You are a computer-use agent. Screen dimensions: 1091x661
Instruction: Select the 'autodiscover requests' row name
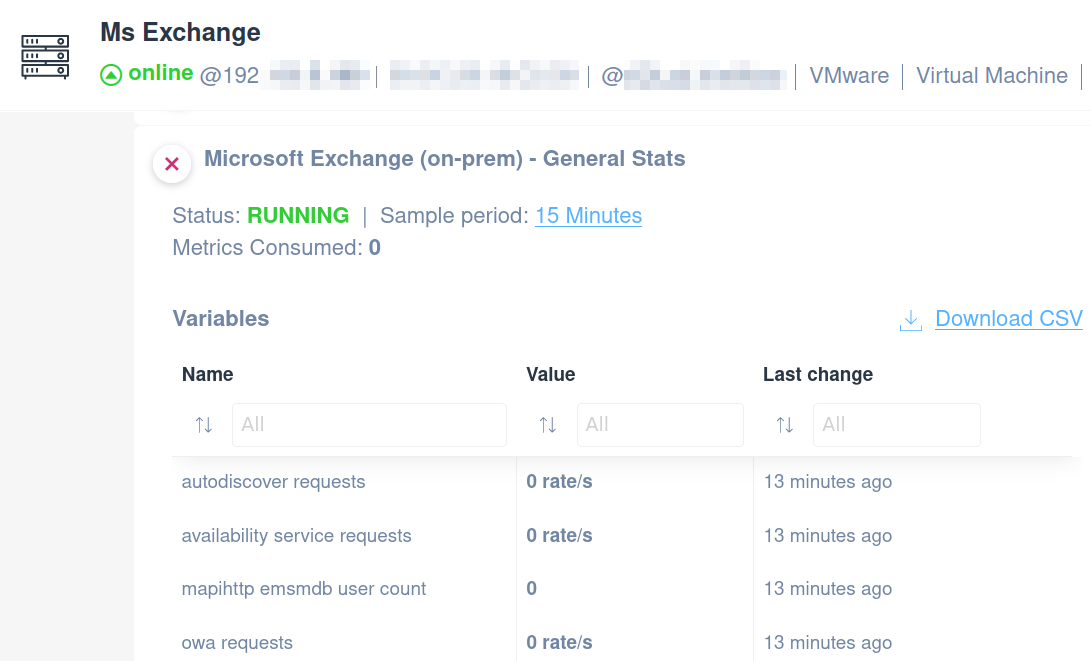(x=273, y=481)
